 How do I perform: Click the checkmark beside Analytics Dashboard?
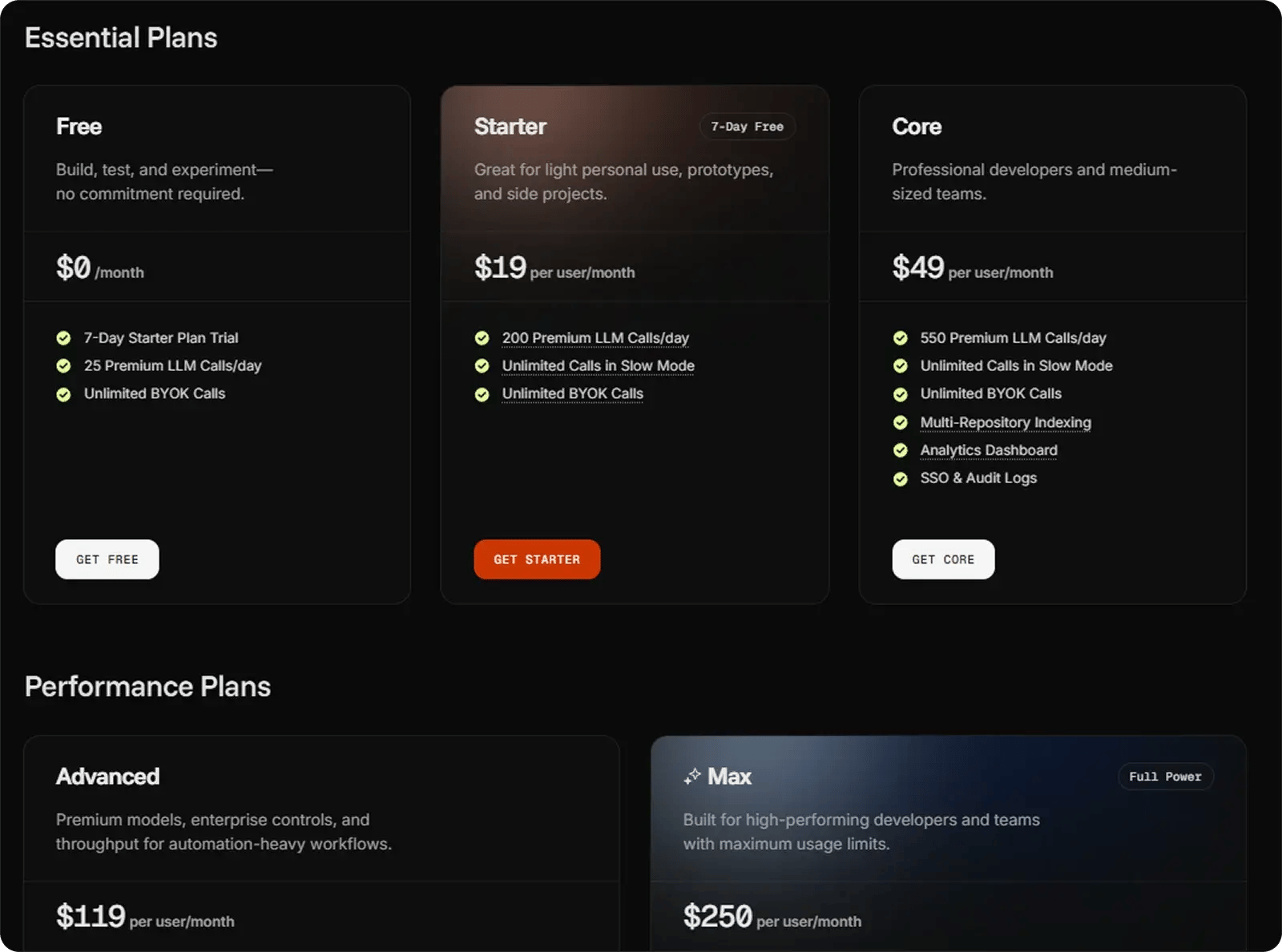(901, 450)
